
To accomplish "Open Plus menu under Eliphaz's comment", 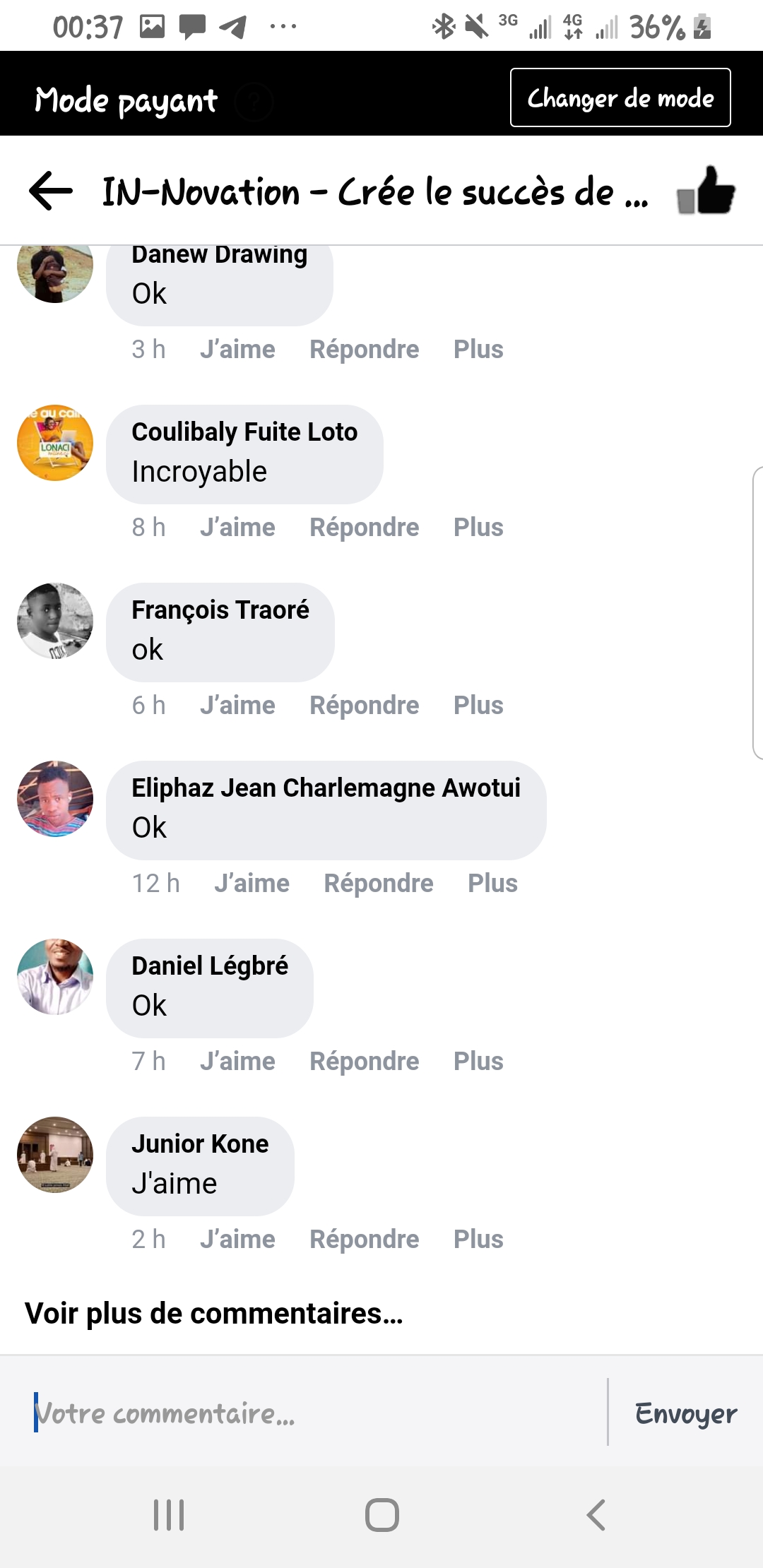I will click(x=492, y=883).
